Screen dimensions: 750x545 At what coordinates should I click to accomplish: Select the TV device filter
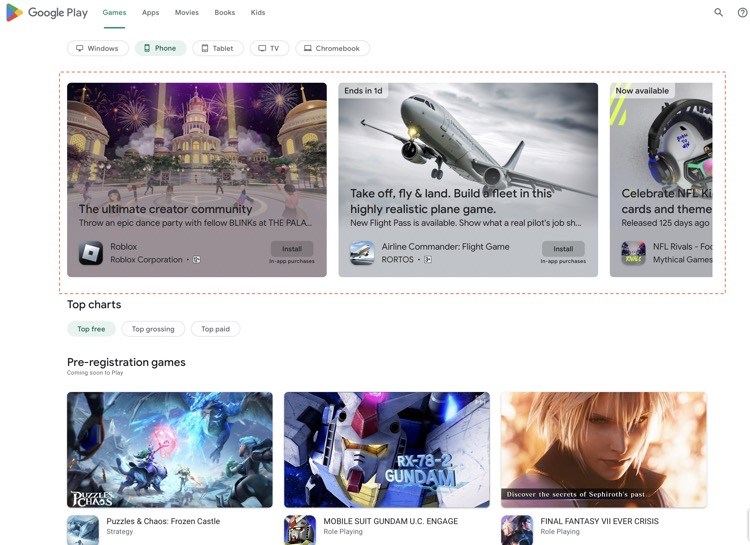click(x=269, y=48)
